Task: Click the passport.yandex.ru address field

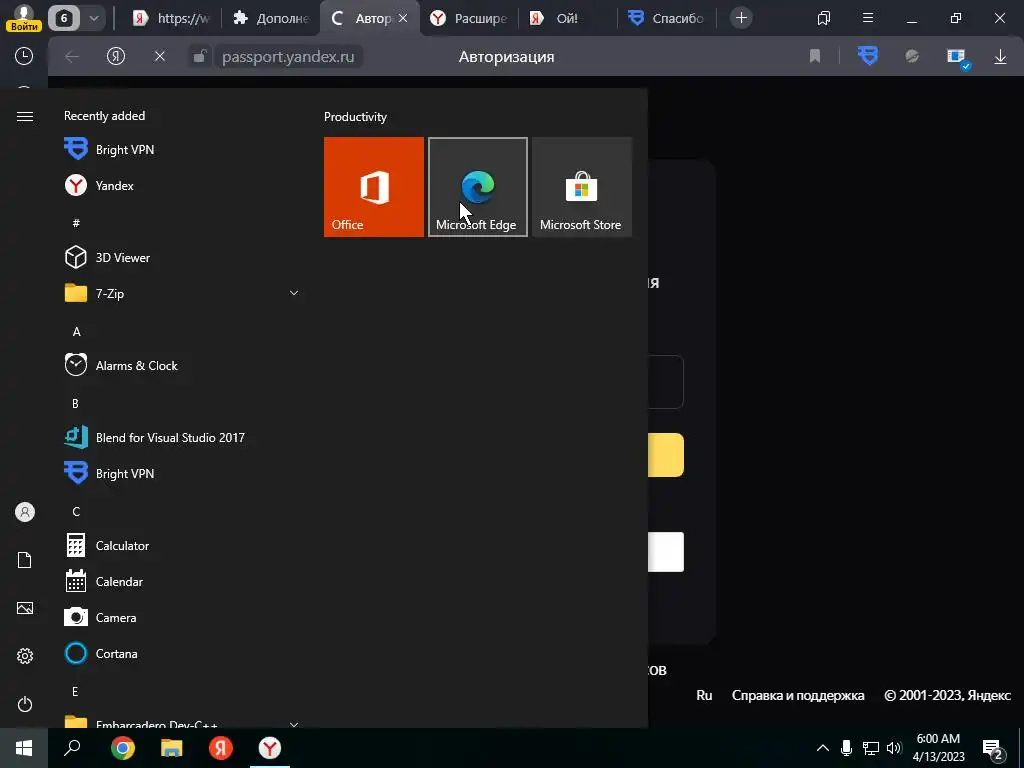Action: [x=288, y=57]
